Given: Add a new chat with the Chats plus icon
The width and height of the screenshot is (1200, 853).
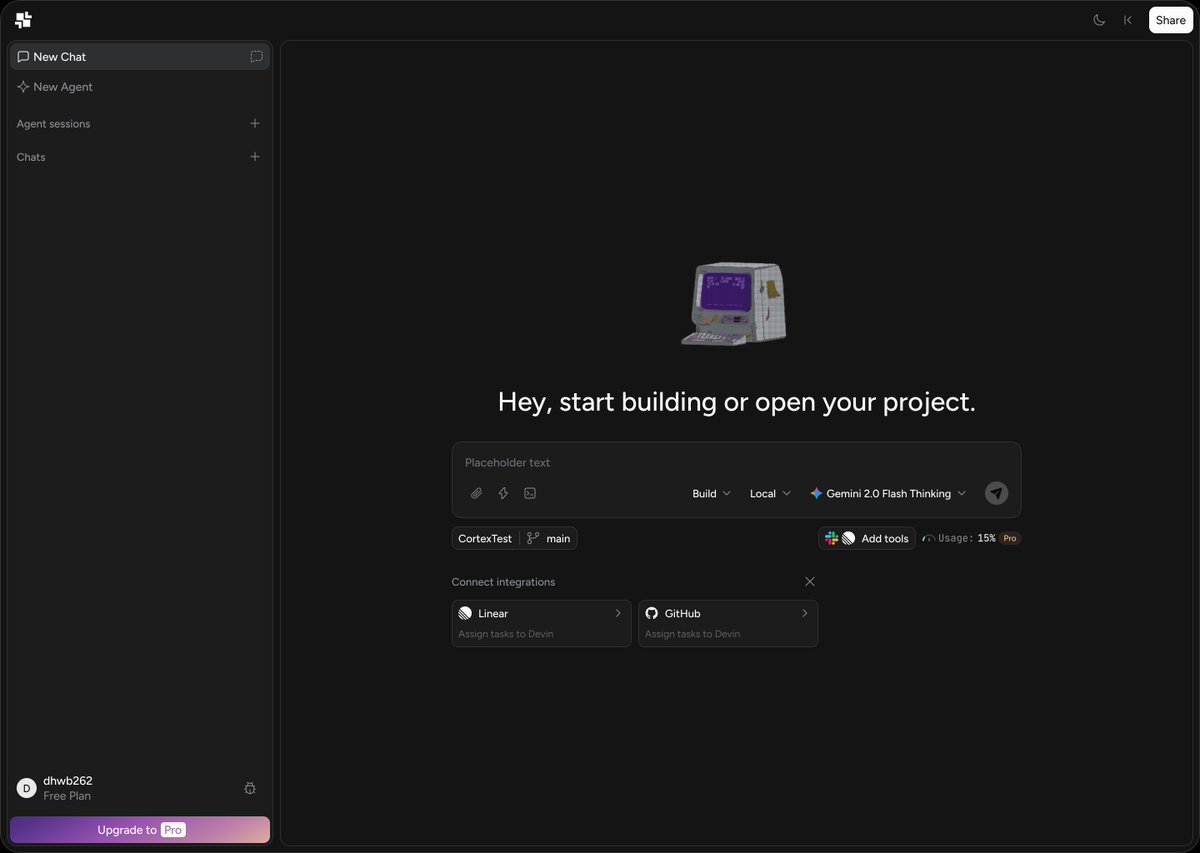Looking at the screenshot, I should click(255, 157).
